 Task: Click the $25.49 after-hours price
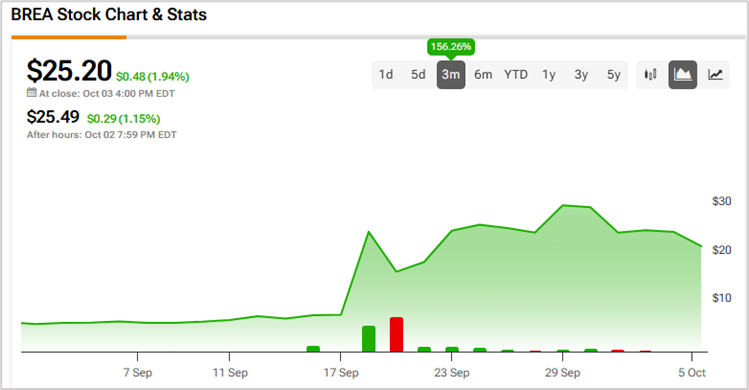click(x=53, y=117)
